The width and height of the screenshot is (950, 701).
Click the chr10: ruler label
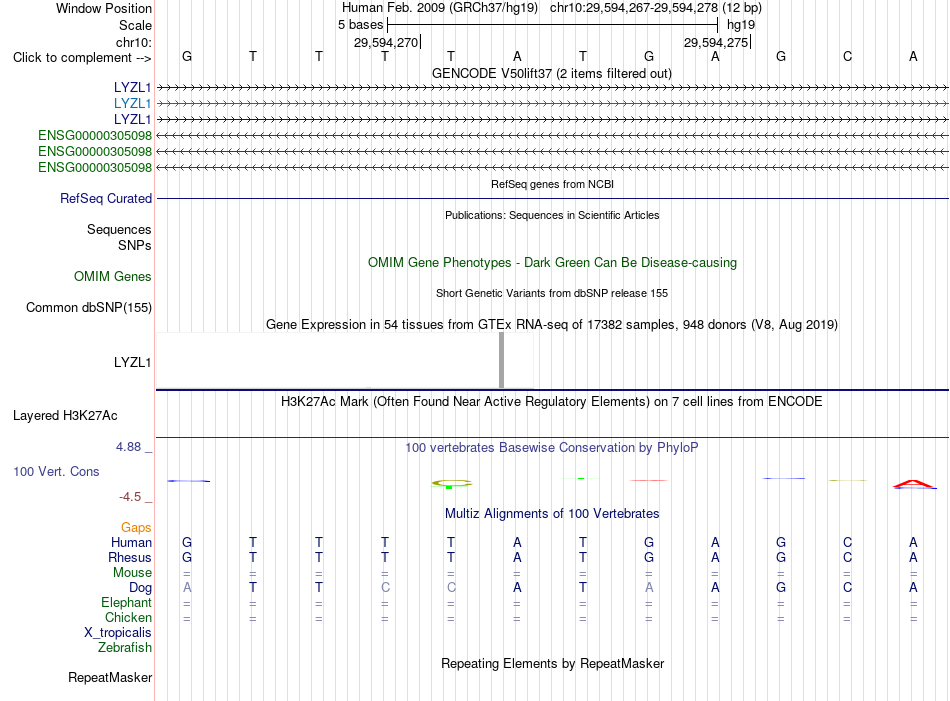point(134,42)
